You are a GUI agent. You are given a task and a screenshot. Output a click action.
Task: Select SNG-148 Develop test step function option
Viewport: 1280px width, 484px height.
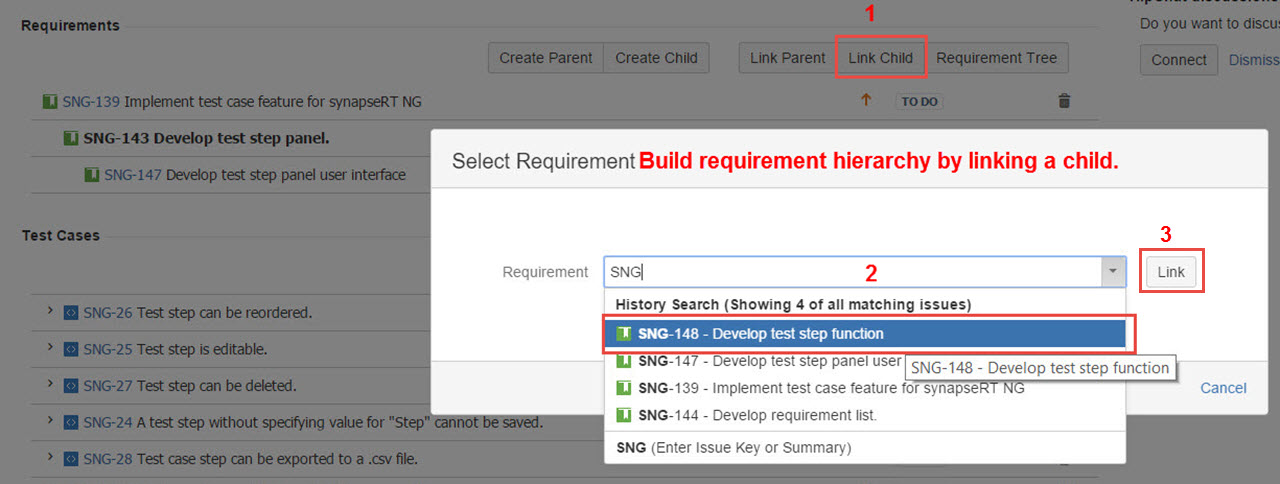click(x=760, y=334)
